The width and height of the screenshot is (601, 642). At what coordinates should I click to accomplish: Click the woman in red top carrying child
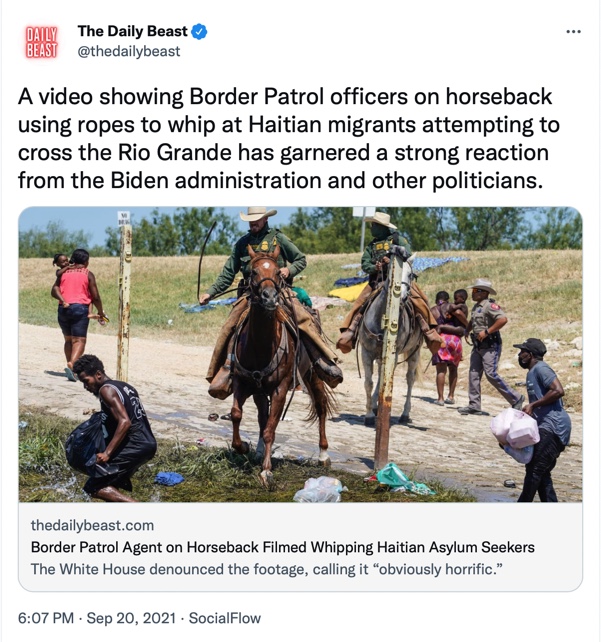pos(76,312)
